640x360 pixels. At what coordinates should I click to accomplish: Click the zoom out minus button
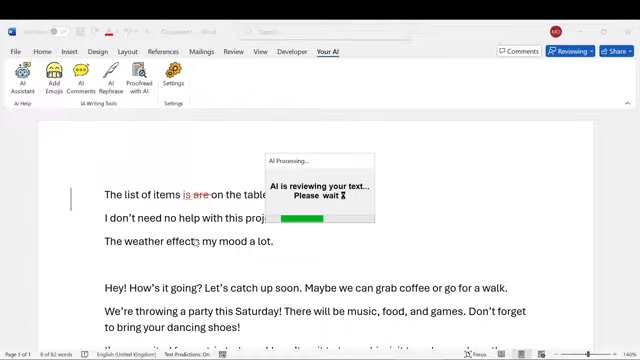point(556,354)
